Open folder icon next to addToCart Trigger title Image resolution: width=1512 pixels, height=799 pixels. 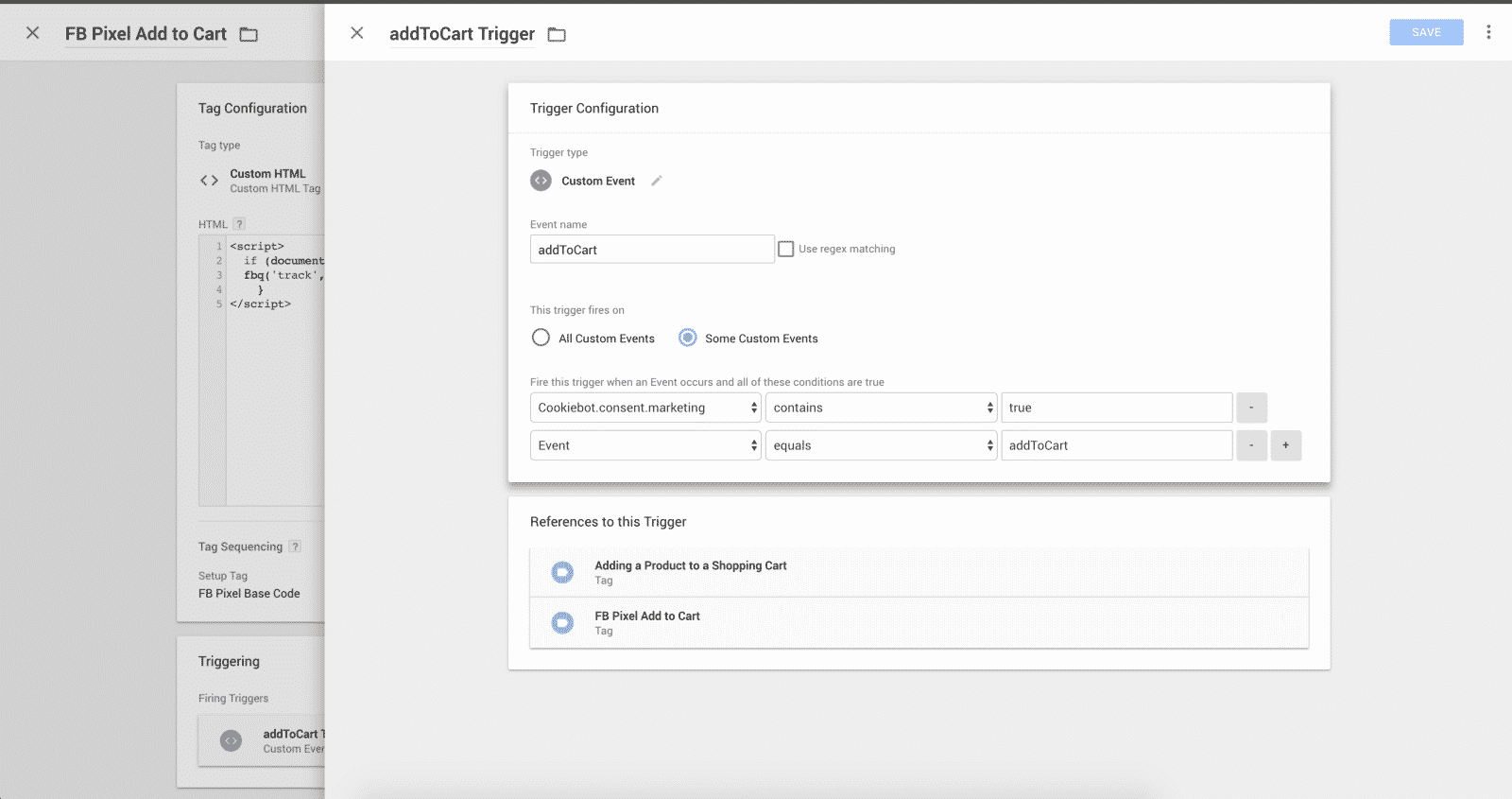[557, 34]
